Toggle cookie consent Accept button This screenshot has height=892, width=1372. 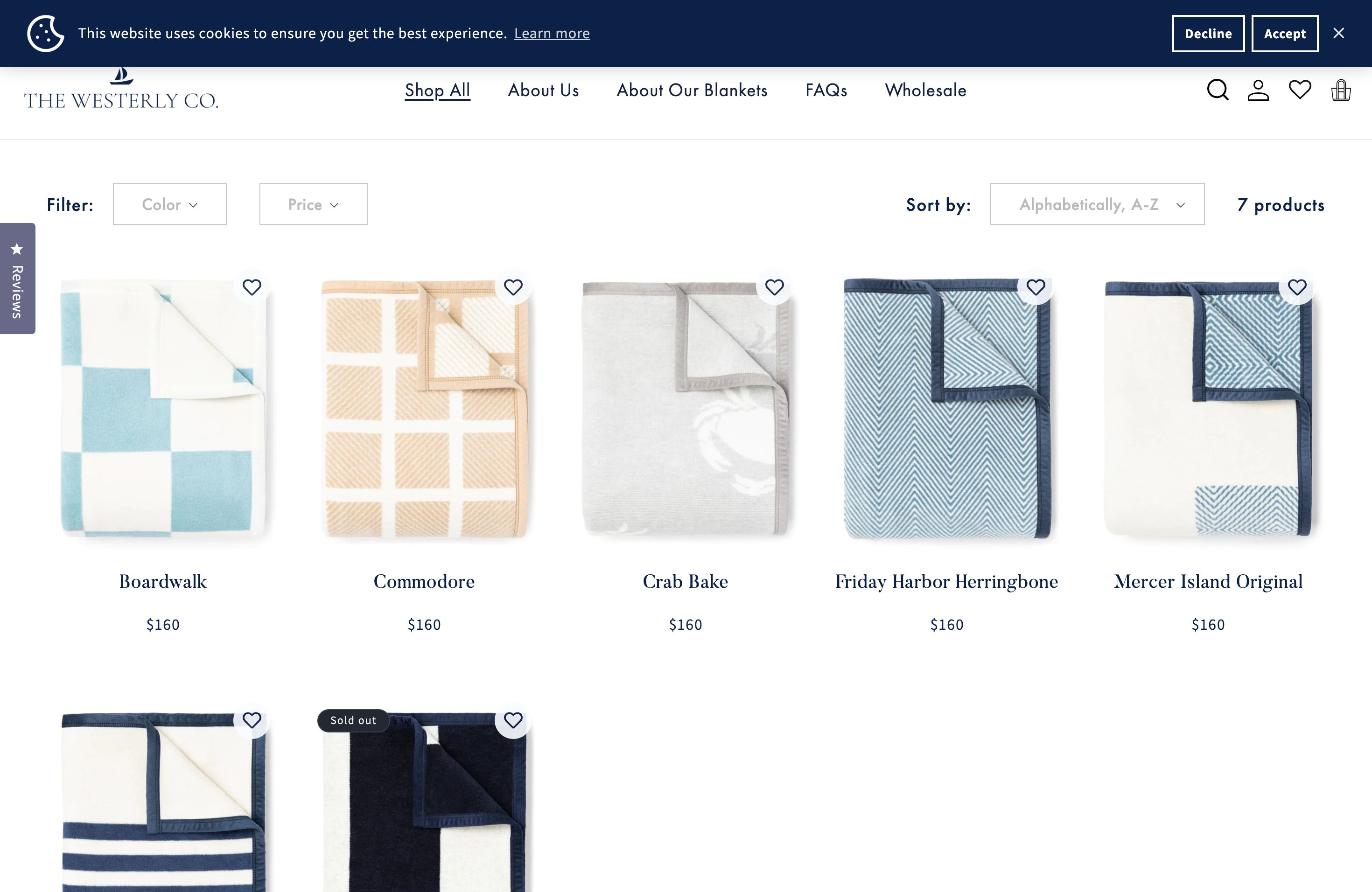point(1284,33)
